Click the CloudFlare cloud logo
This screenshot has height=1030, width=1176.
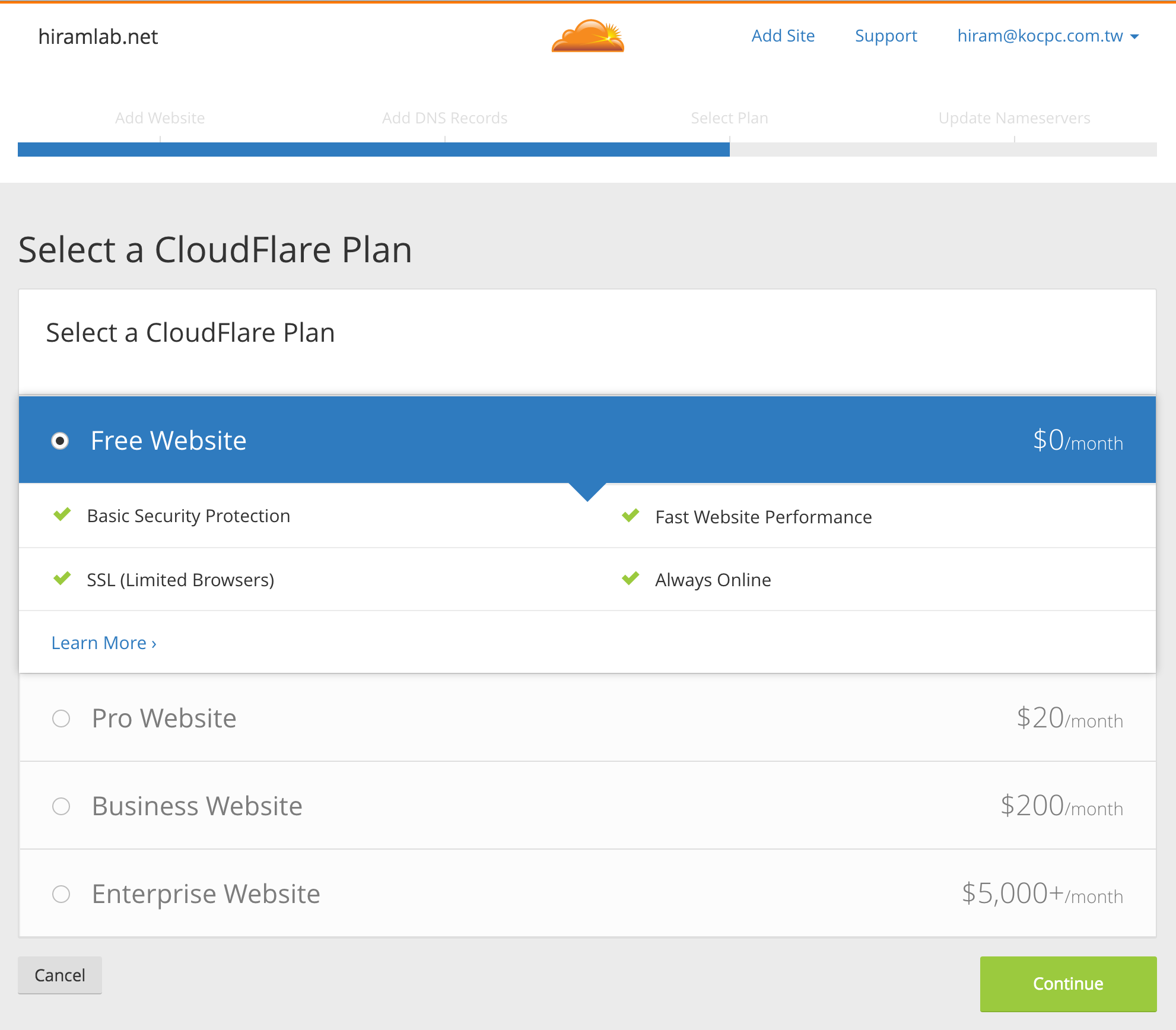(588, 36)
